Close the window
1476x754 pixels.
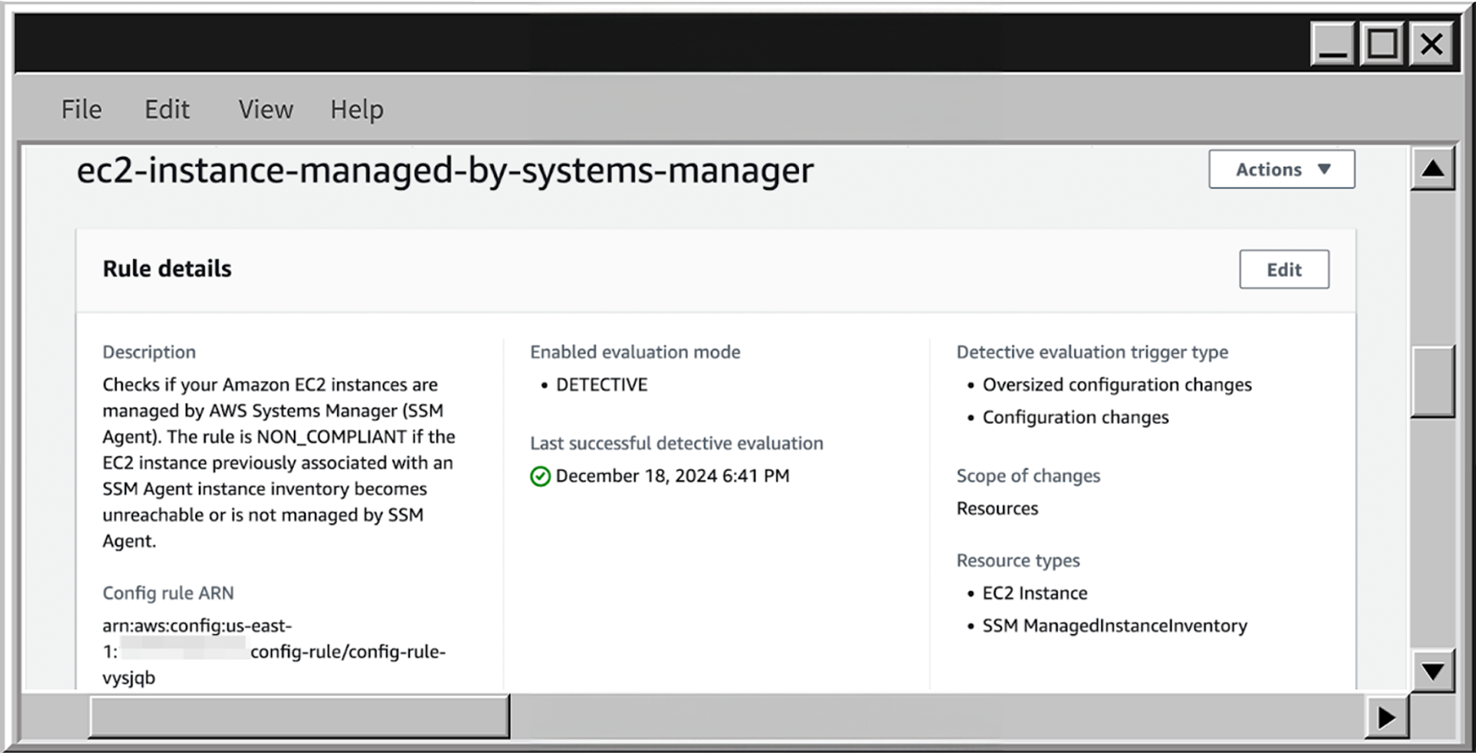coord(1431,45)
